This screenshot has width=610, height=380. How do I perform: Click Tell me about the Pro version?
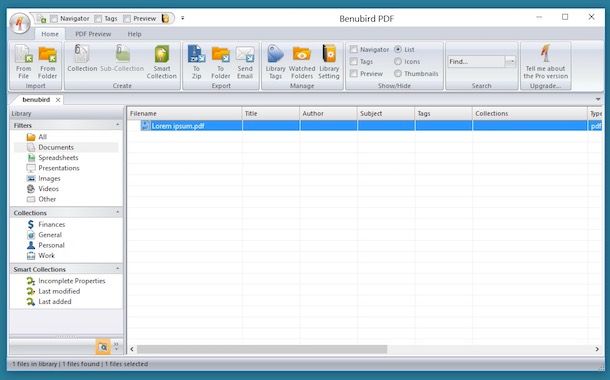tap(545, 62)
